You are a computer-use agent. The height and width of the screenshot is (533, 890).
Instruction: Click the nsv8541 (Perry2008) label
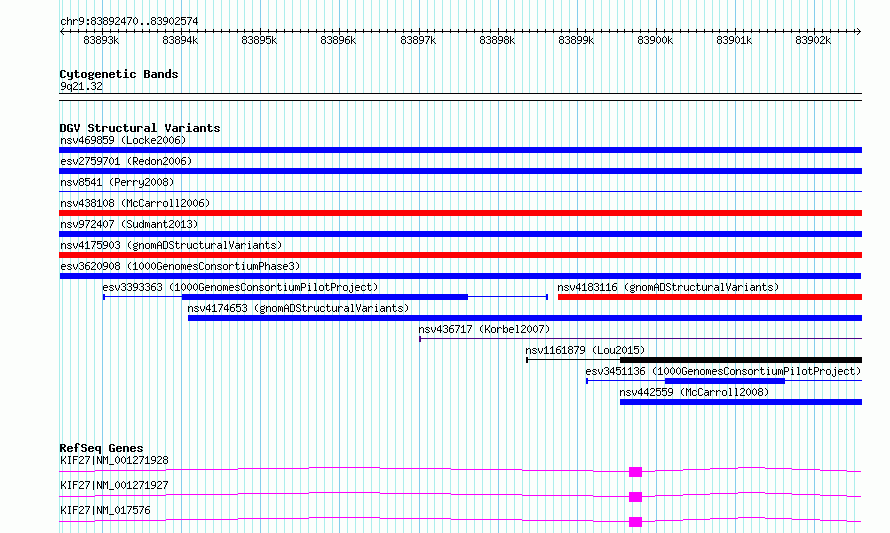click(117, 182)
